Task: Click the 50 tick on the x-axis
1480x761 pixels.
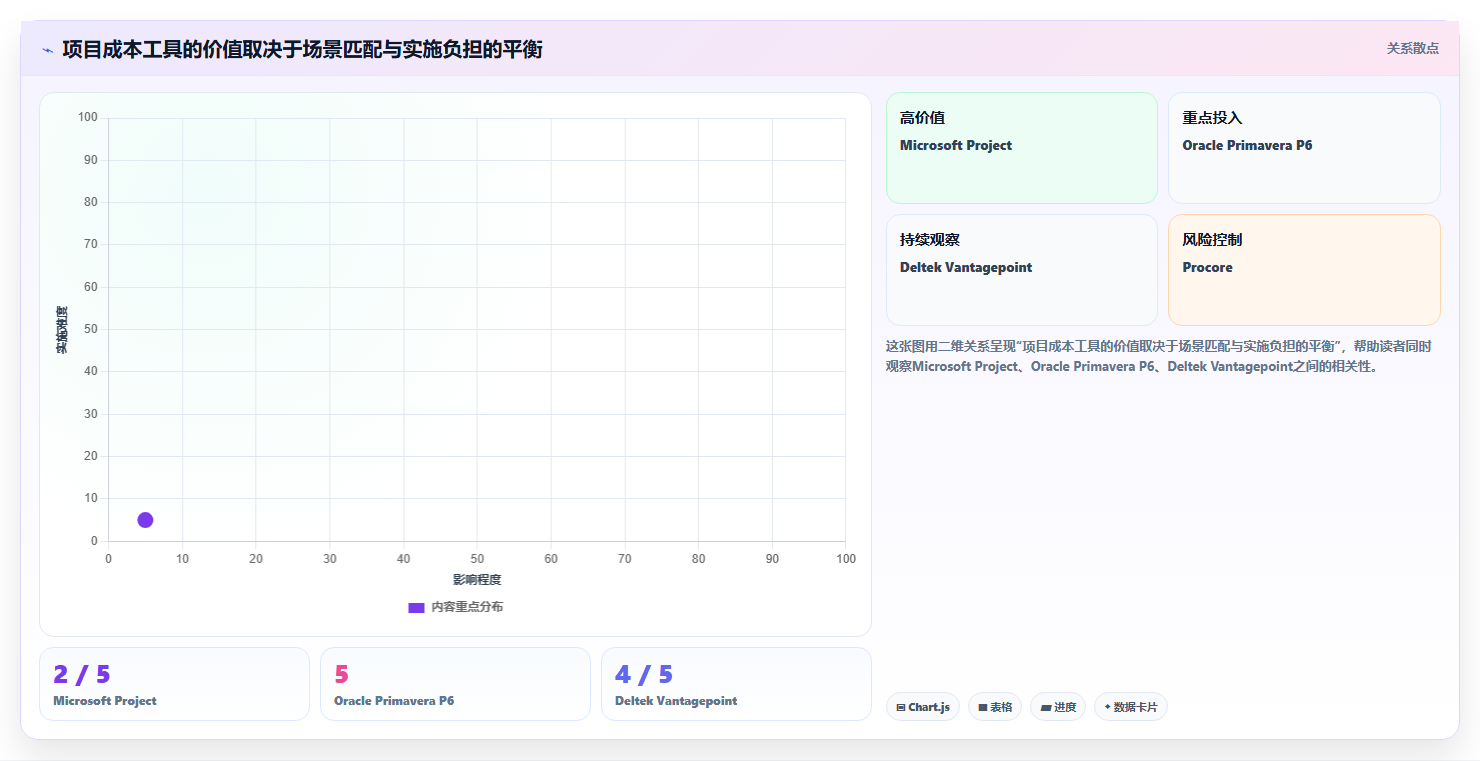Action: pos(477,559)
